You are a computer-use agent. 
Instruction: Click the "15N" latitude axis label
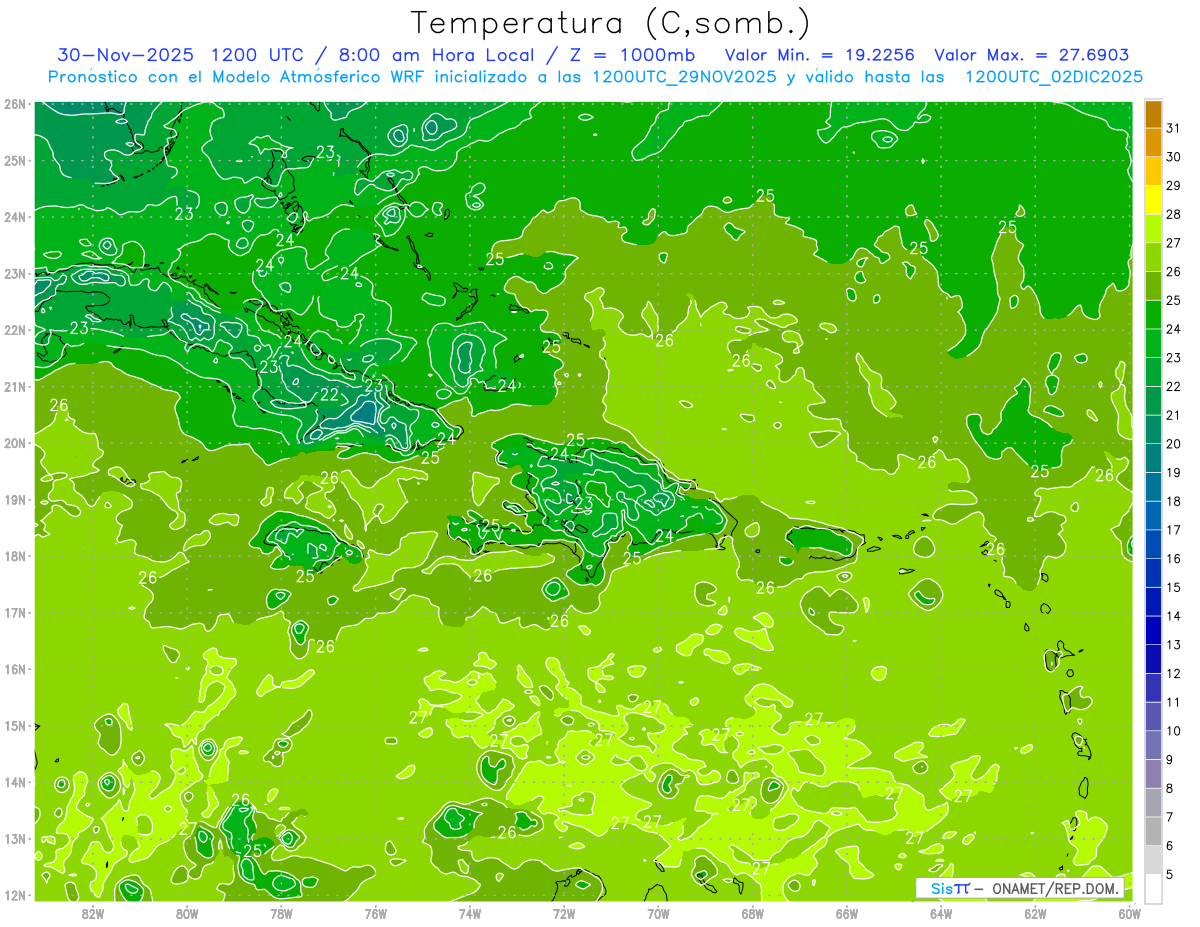pos(14,726)
